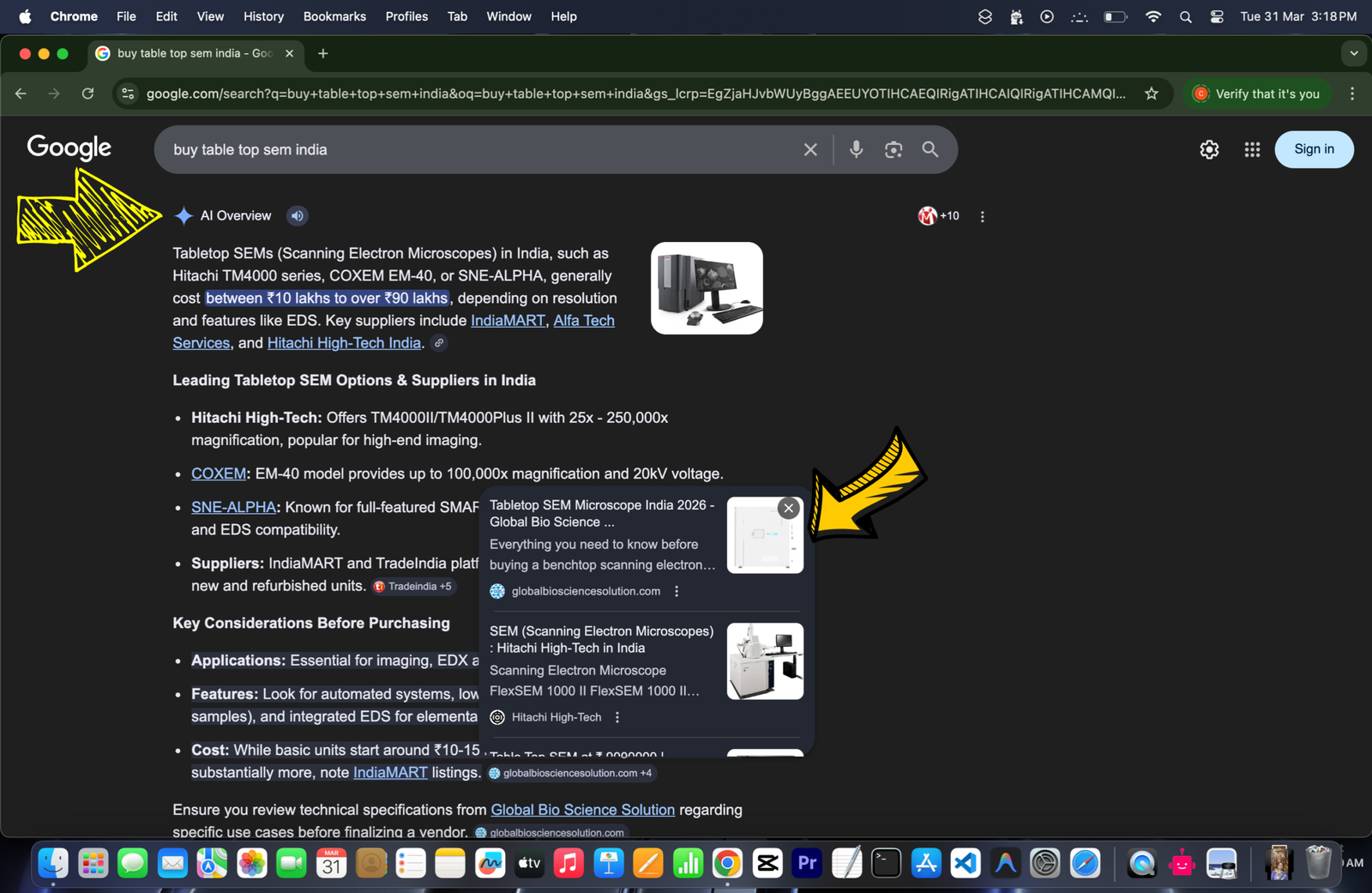Open Google Lens image search
This screenshot has width=1372, height=893.
coord(894,149)
